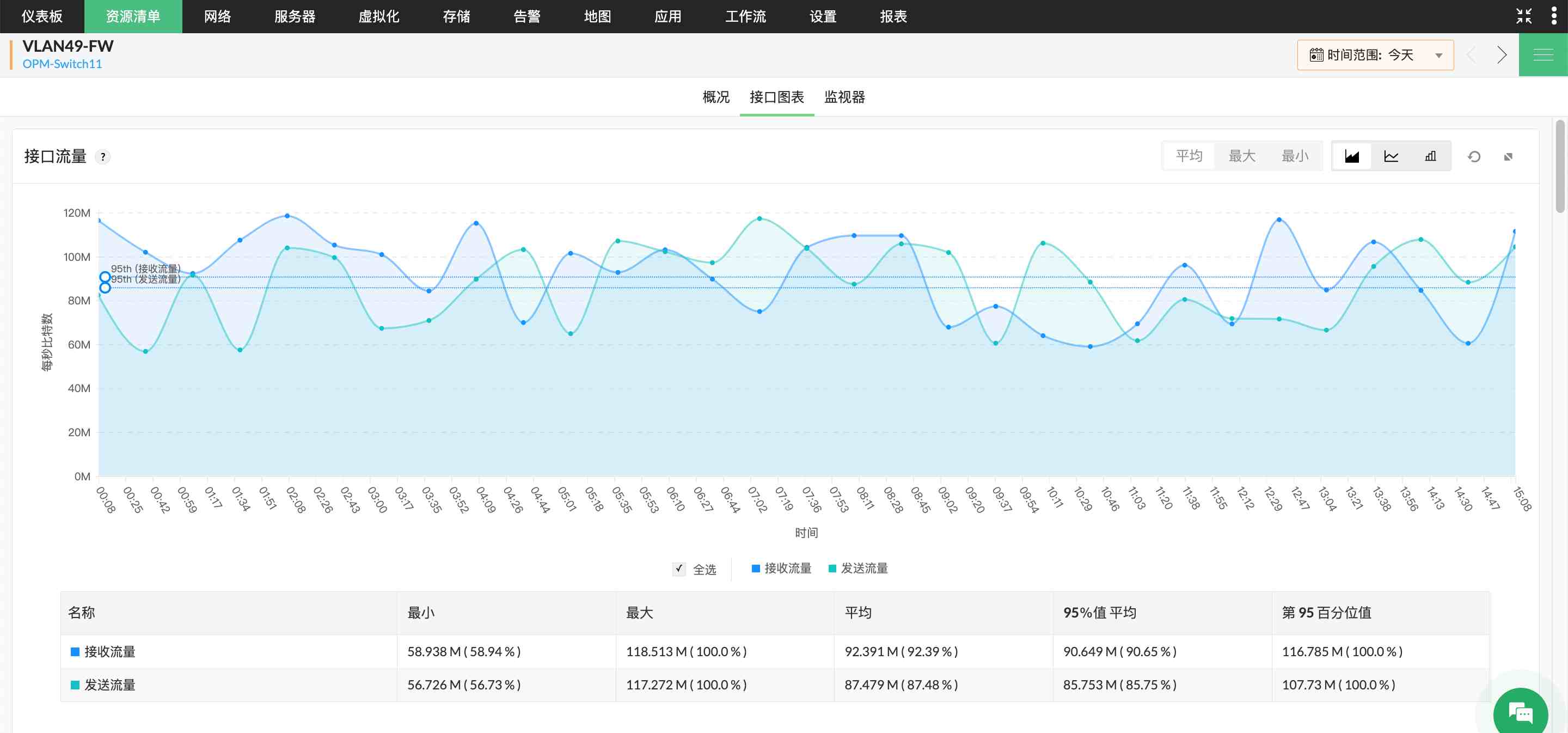Open the green hamburger panel at top right
This screenshot has height=733, width=1568.
(1543, 54)
